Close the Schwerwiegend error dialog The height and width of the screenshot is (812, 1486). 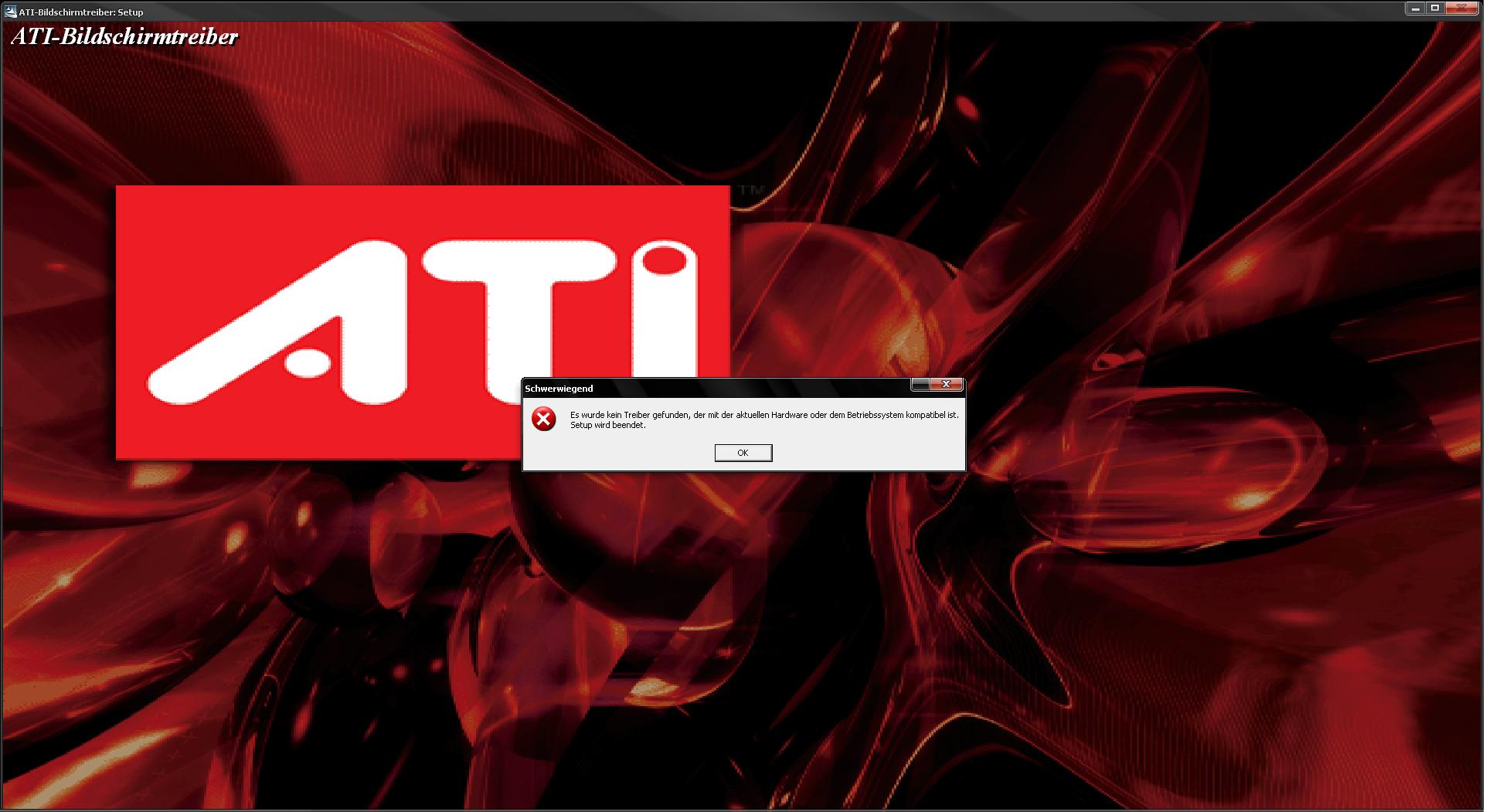coord(946,384)
